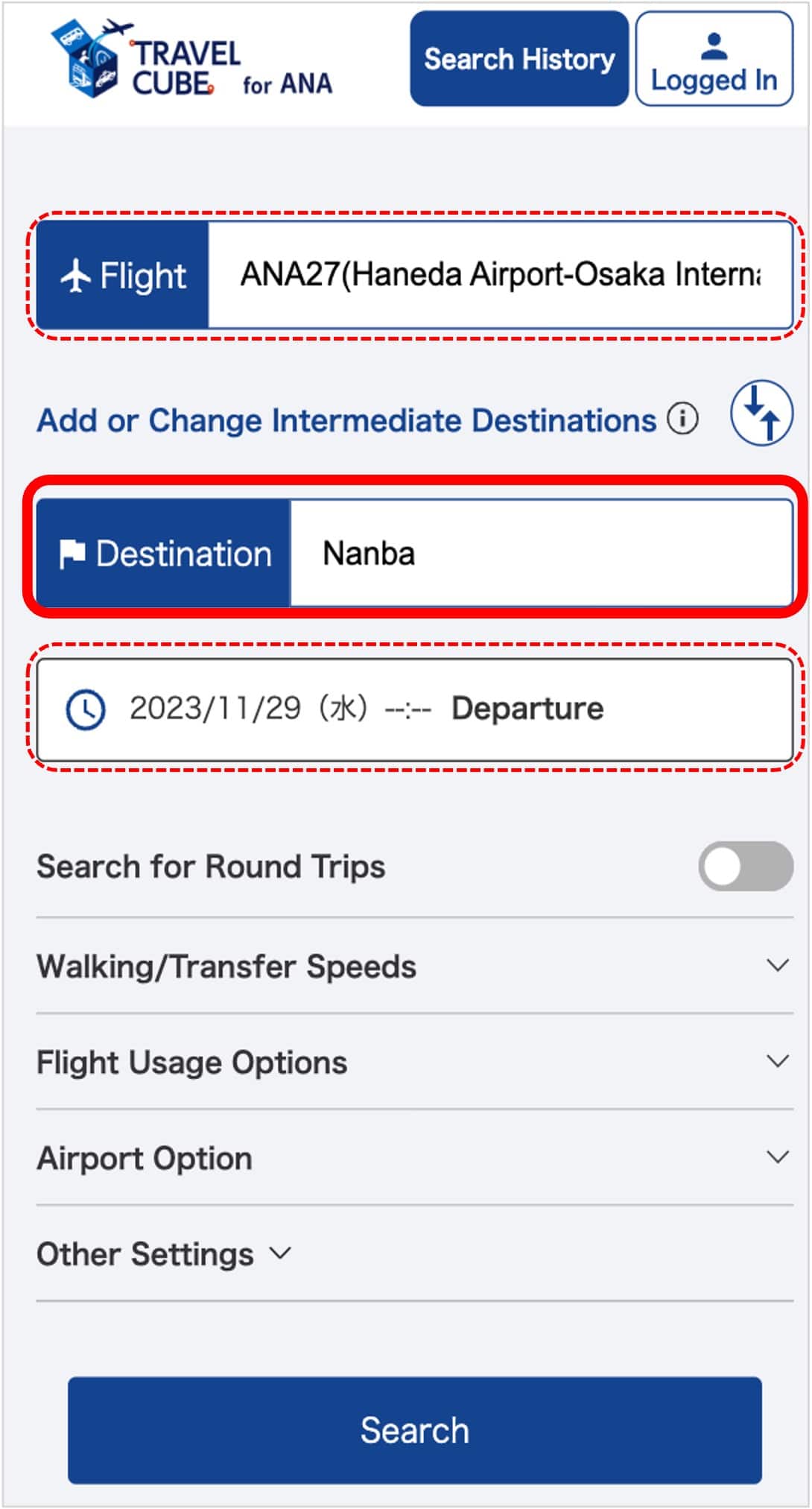Expand the Airport Option section
The height and width of the screenshot is (1509, 812).
click(777, 1157)
